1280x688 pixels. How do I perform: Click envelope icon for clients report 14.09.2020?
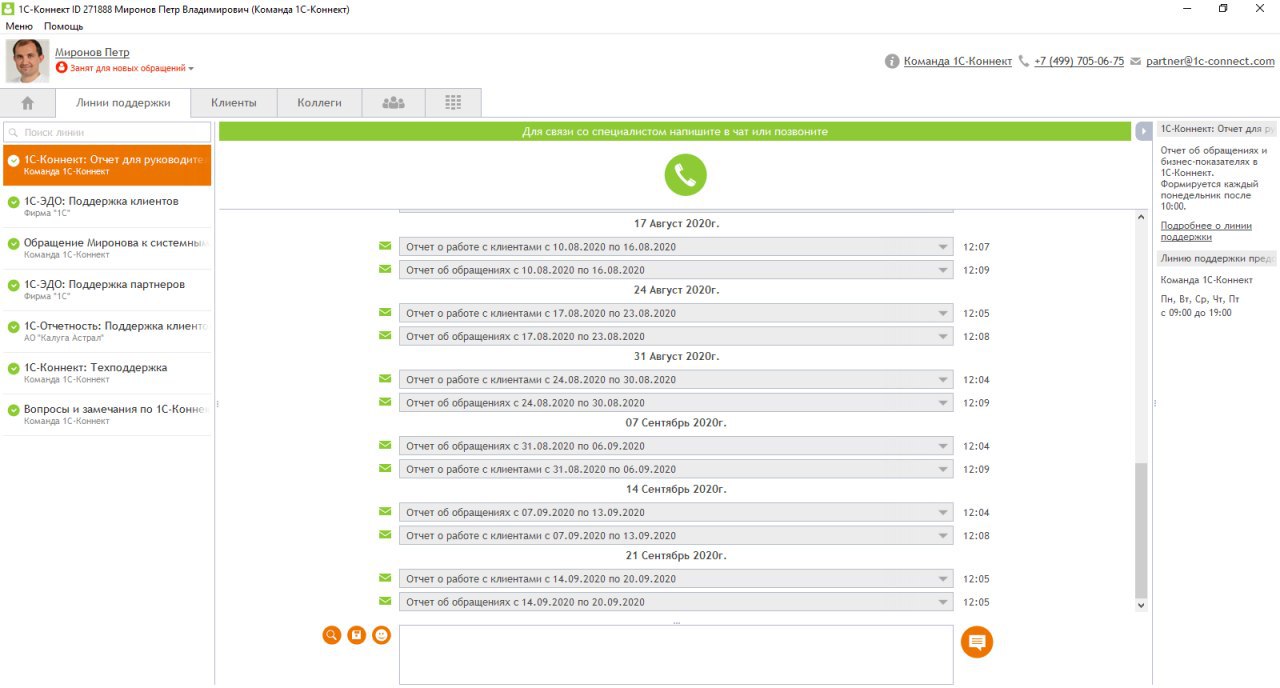[x=385, y=578]
